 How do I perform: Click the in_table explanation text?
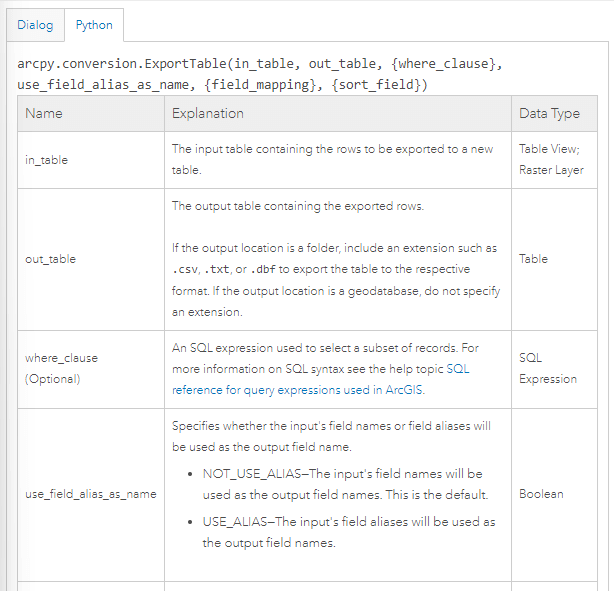332,159
